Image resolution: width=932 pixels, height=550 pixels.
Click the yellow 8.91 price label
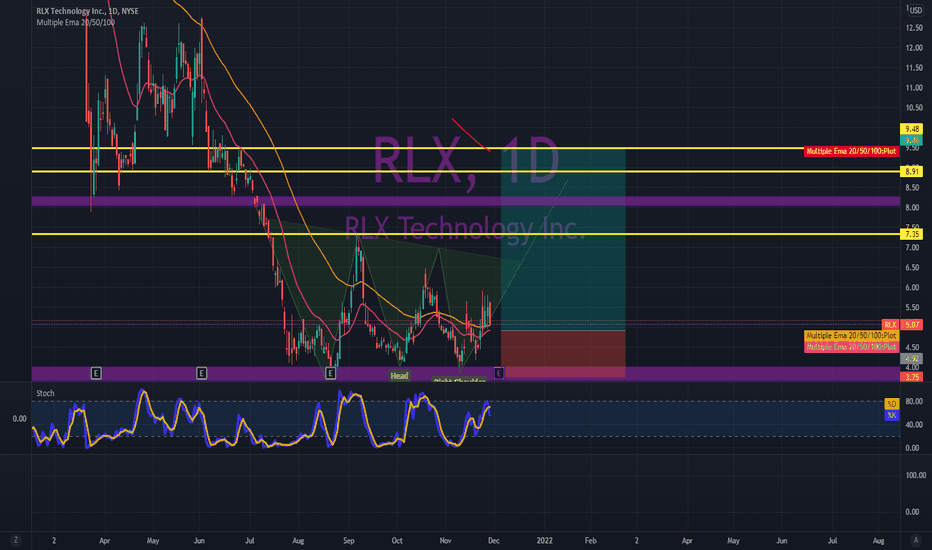(912, 171)
